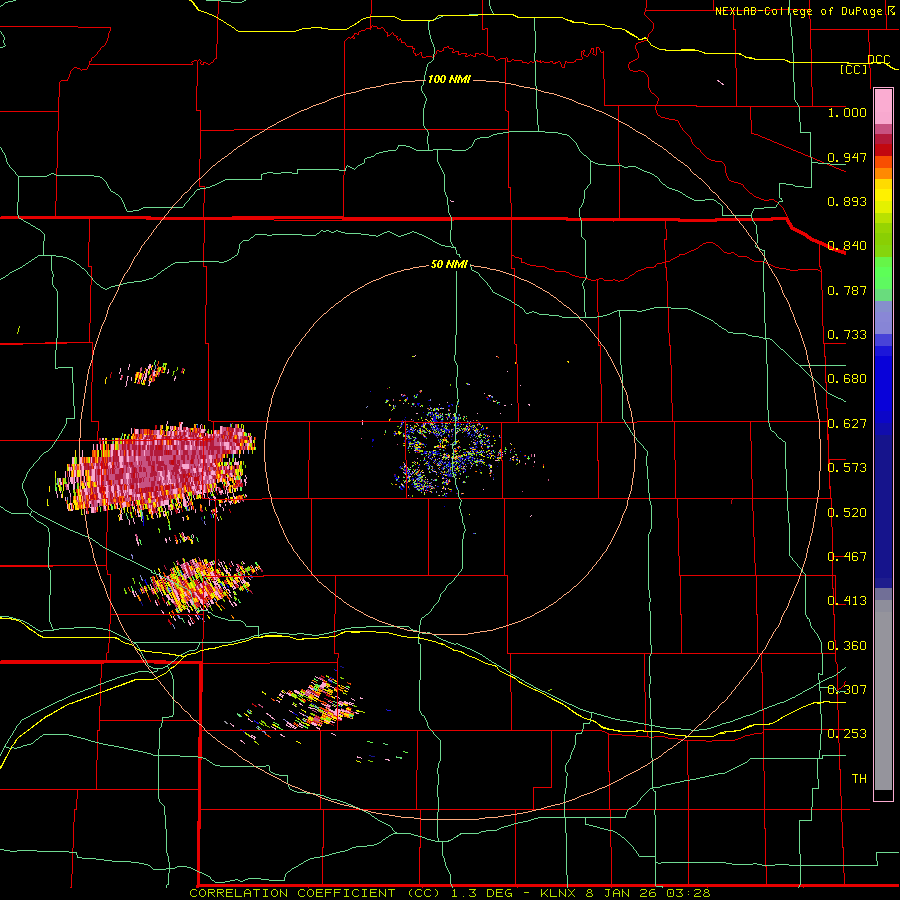The height and width of the screenshot is (900, 900).
Task: Click the DCC product label
Action: pyautogui.click(x=879, y=60)
